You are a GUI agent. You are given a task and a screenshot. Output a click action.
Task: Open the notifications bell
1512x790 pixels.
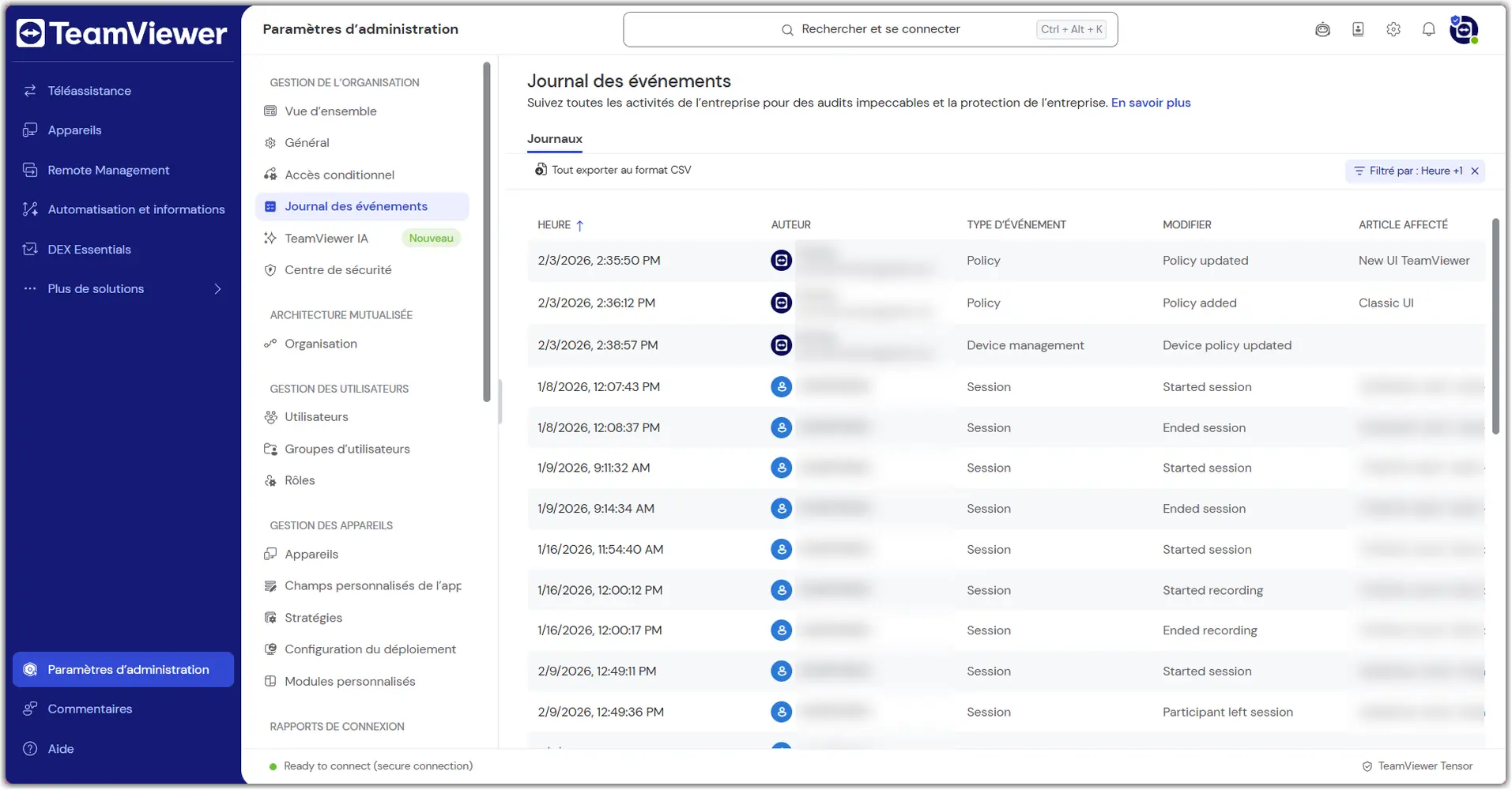point(1428,30)
